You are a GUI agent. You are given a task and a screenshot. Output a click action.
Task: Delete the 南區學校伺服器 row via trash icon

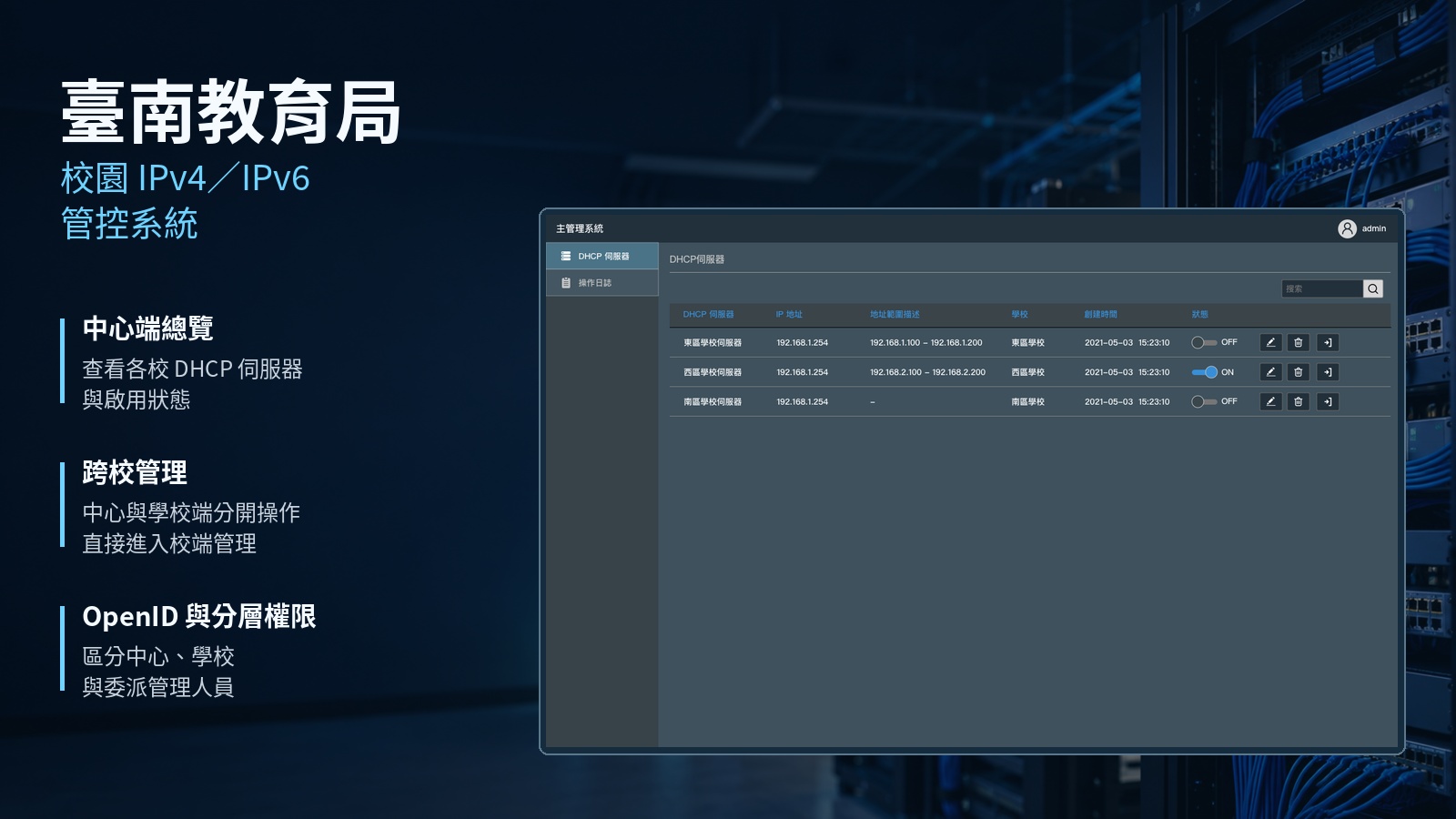coord(1299,401)
